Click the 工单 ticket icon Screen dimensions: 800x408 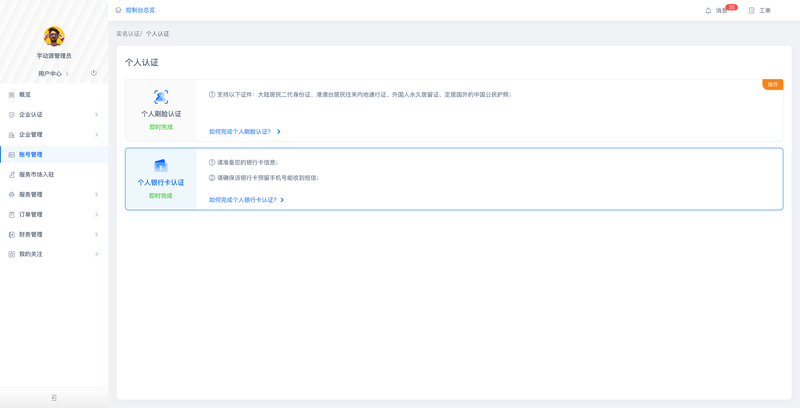752,10
